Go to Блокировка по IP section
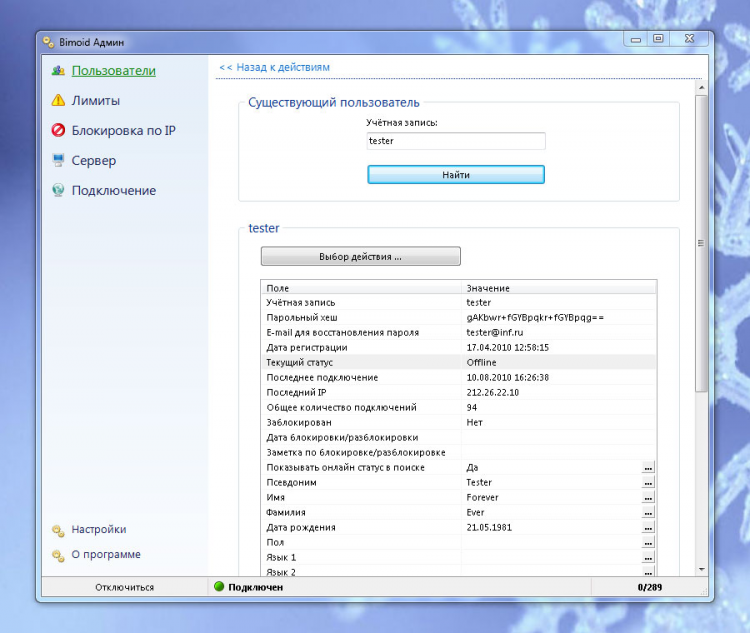This screenshot has height=633, width=750. click(123, 131)
